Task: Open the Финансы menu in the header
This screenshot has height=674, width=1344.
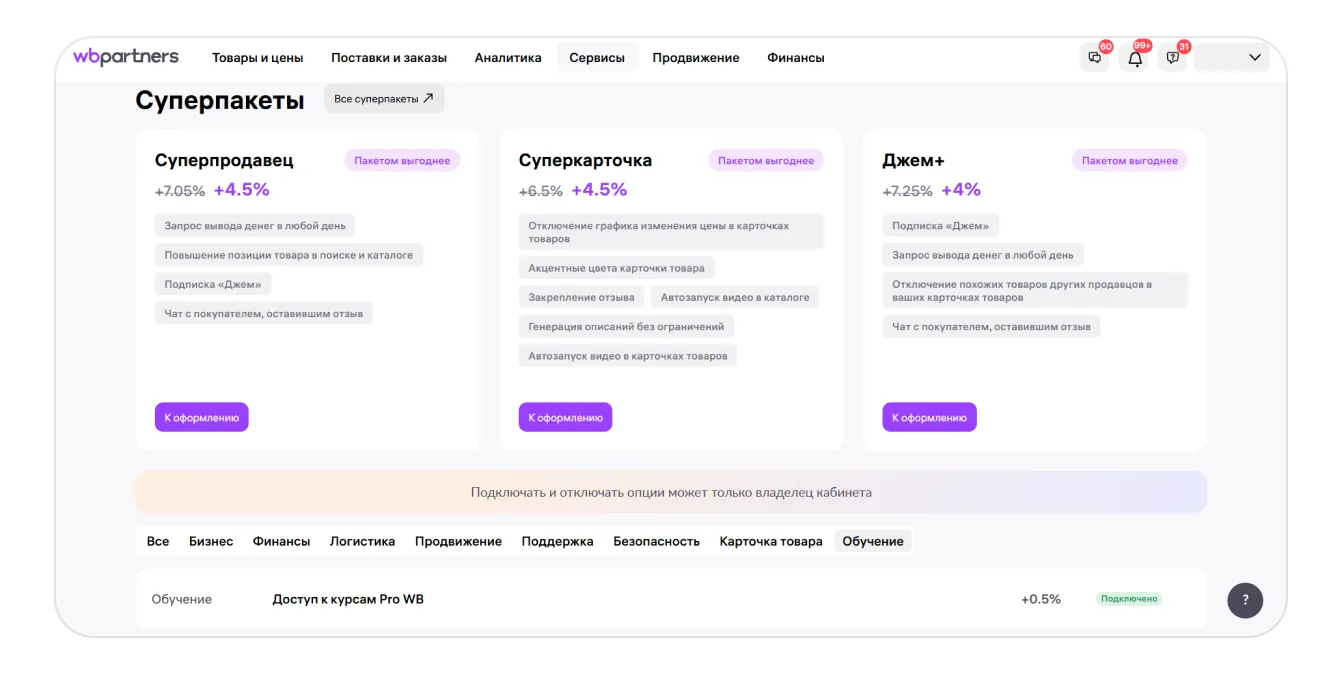Action: click(796, 58)
